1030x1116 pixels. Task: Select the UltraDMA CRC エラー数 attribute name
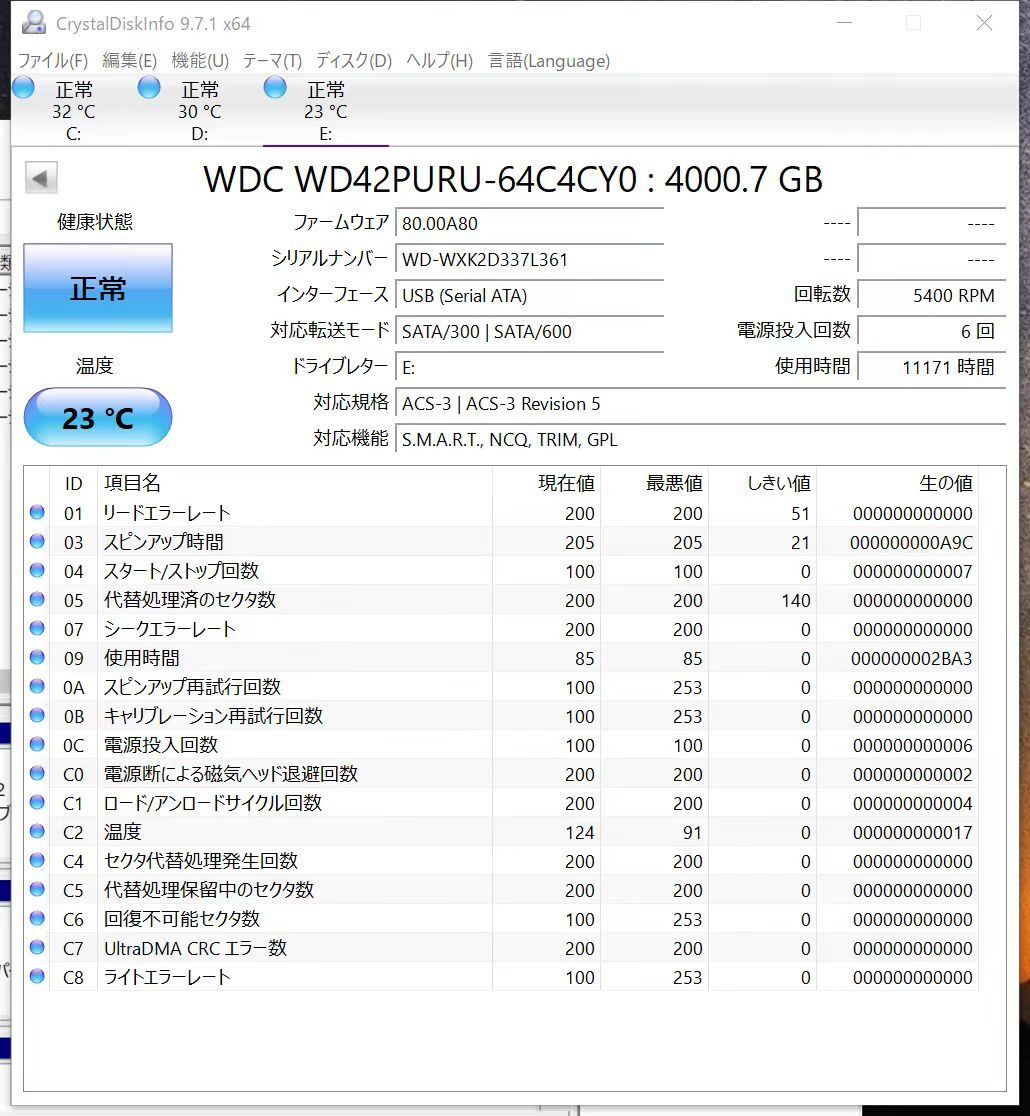pos(195,948)
